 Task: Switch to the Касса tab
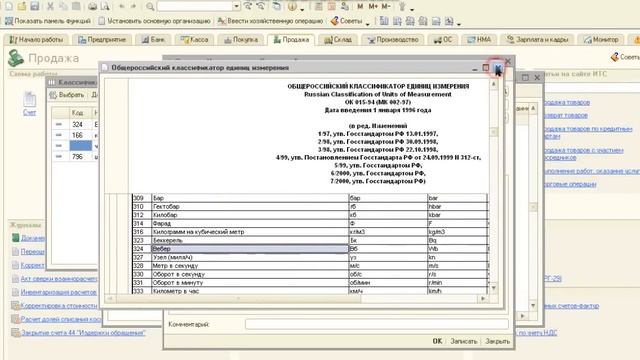click(x=195, y=40)
